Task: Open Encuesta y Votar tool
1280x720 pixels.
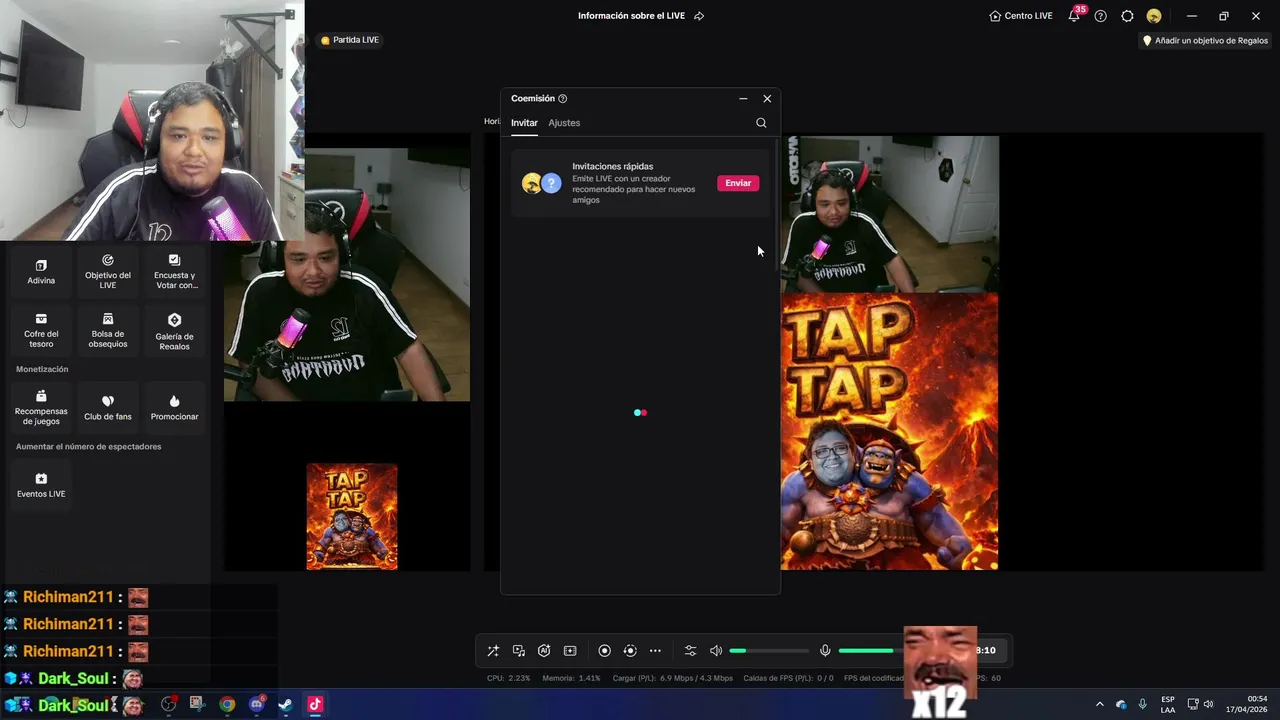Action: 174,272
